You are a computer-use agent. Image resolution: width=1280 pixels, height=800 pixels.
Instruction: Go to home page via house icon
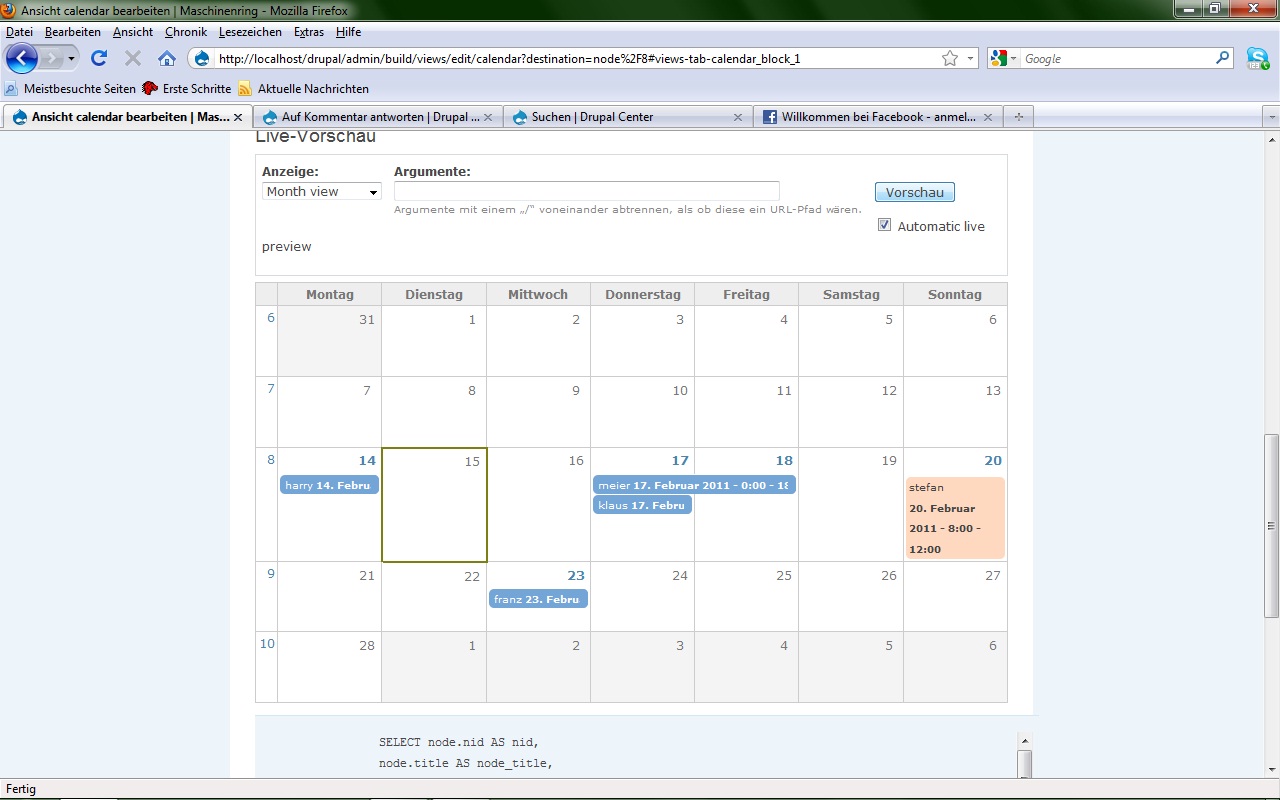tap(167, 58)
